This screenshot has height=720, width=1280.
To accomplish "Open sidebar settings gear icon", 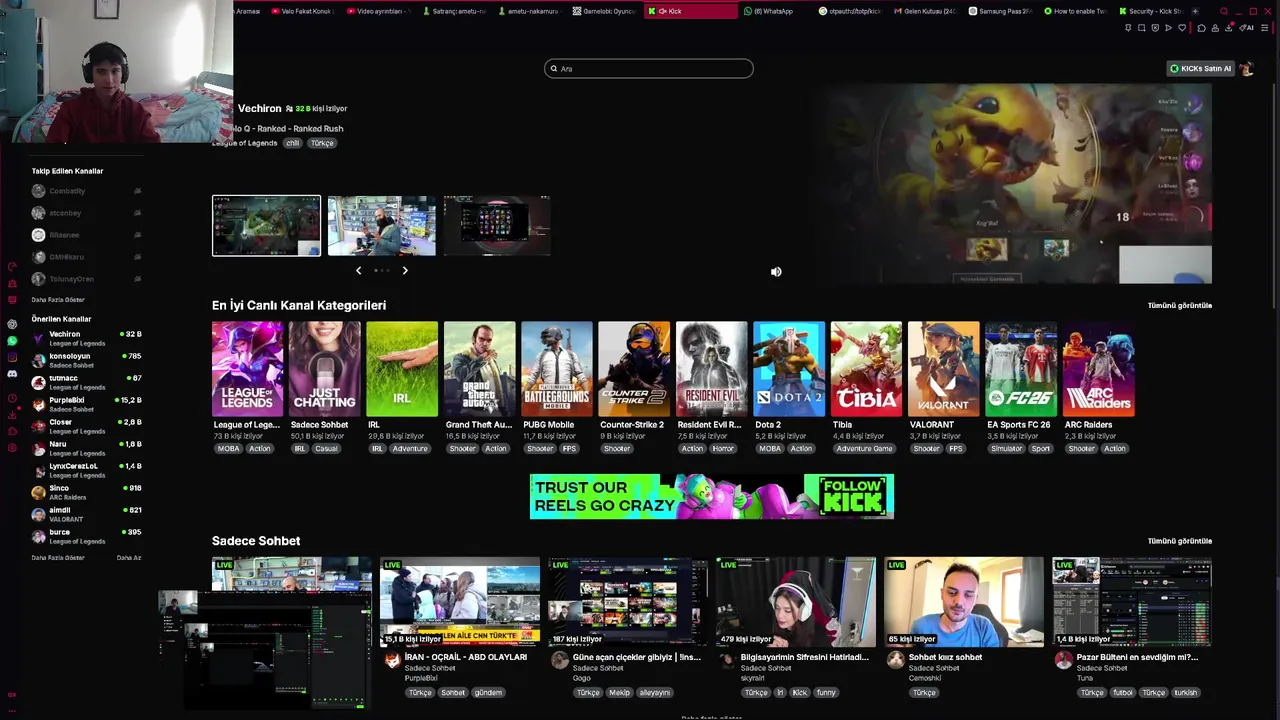I will [12, 447].
